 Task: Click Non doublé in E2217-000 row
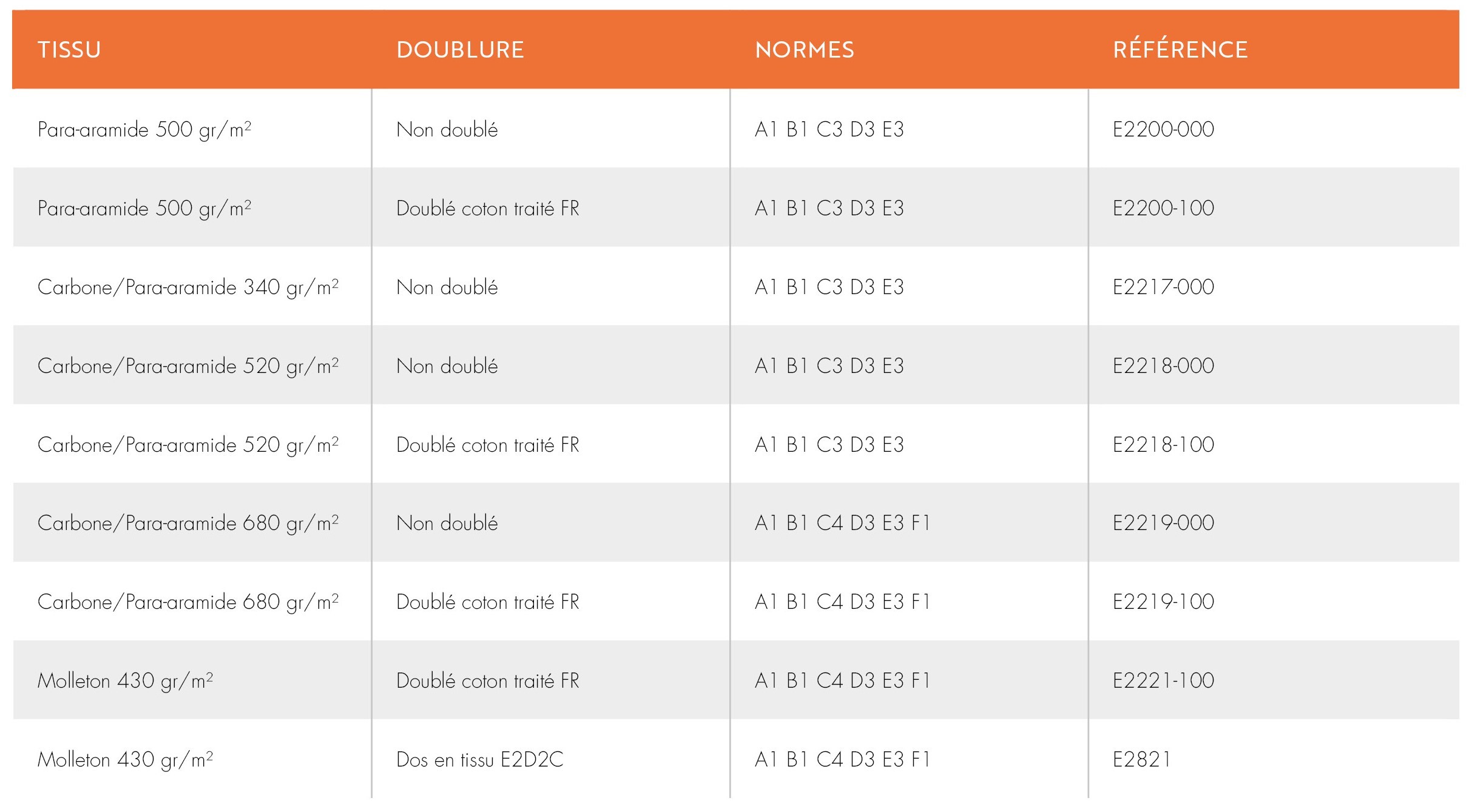[447, 287]
